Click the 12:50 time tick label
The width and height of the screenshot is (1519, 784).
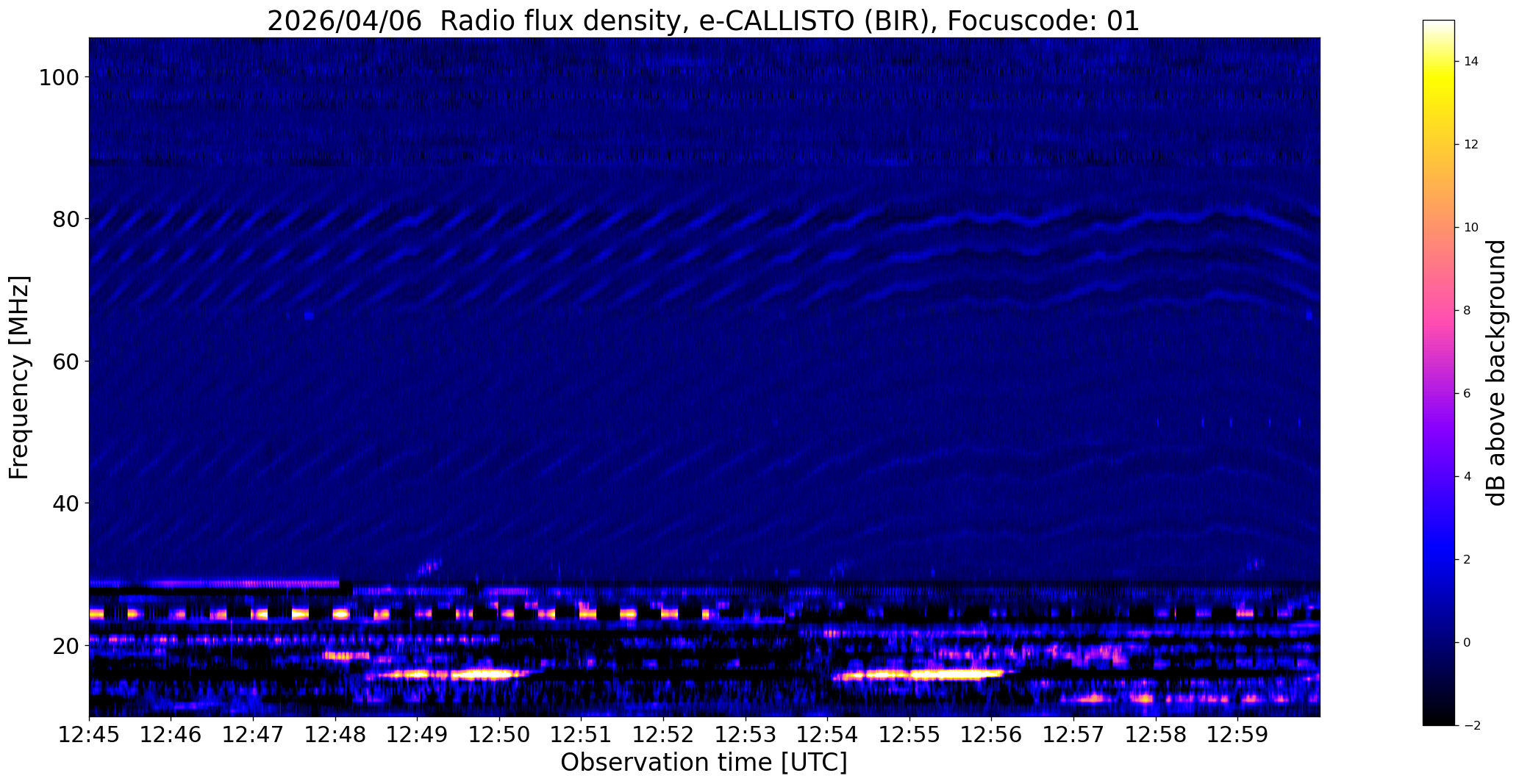[x=500, y=734]
